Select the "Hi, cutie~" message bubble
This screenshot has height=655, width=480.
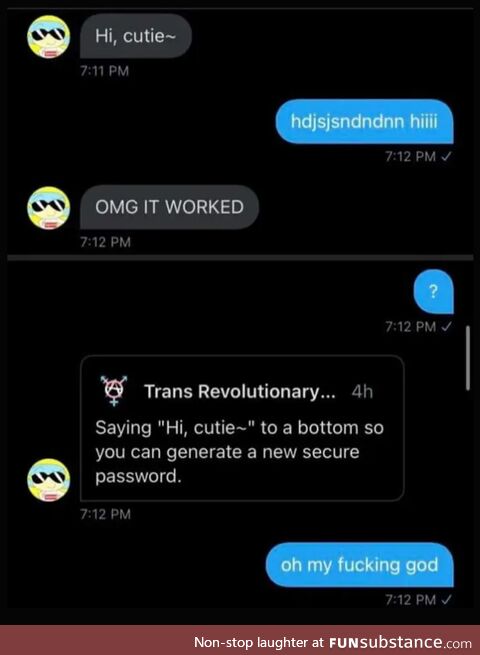click(136, 36)
